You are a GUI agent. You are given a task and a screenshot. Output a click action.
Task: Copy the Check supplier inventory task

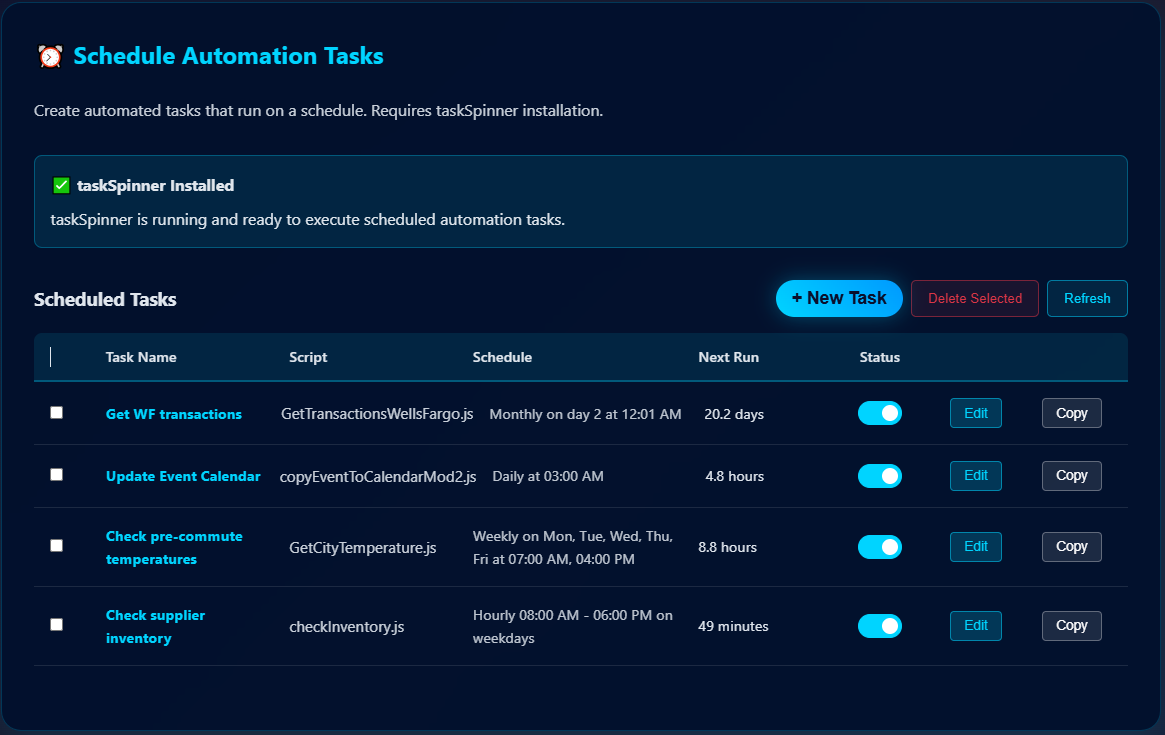click(x=1071, y=626)
